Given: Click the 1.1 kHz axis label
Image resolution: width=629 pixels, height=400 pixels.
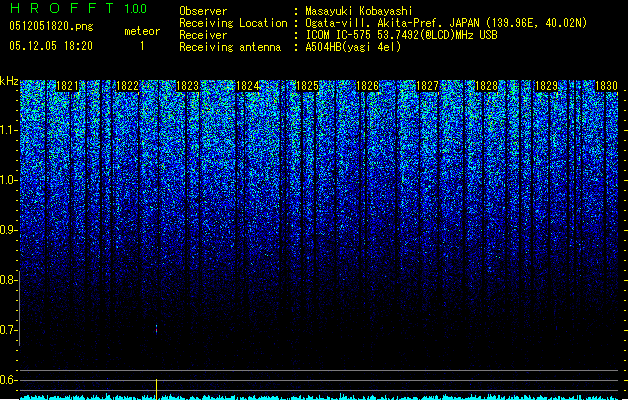Looking at the screenshot, I should pos(9,130).
